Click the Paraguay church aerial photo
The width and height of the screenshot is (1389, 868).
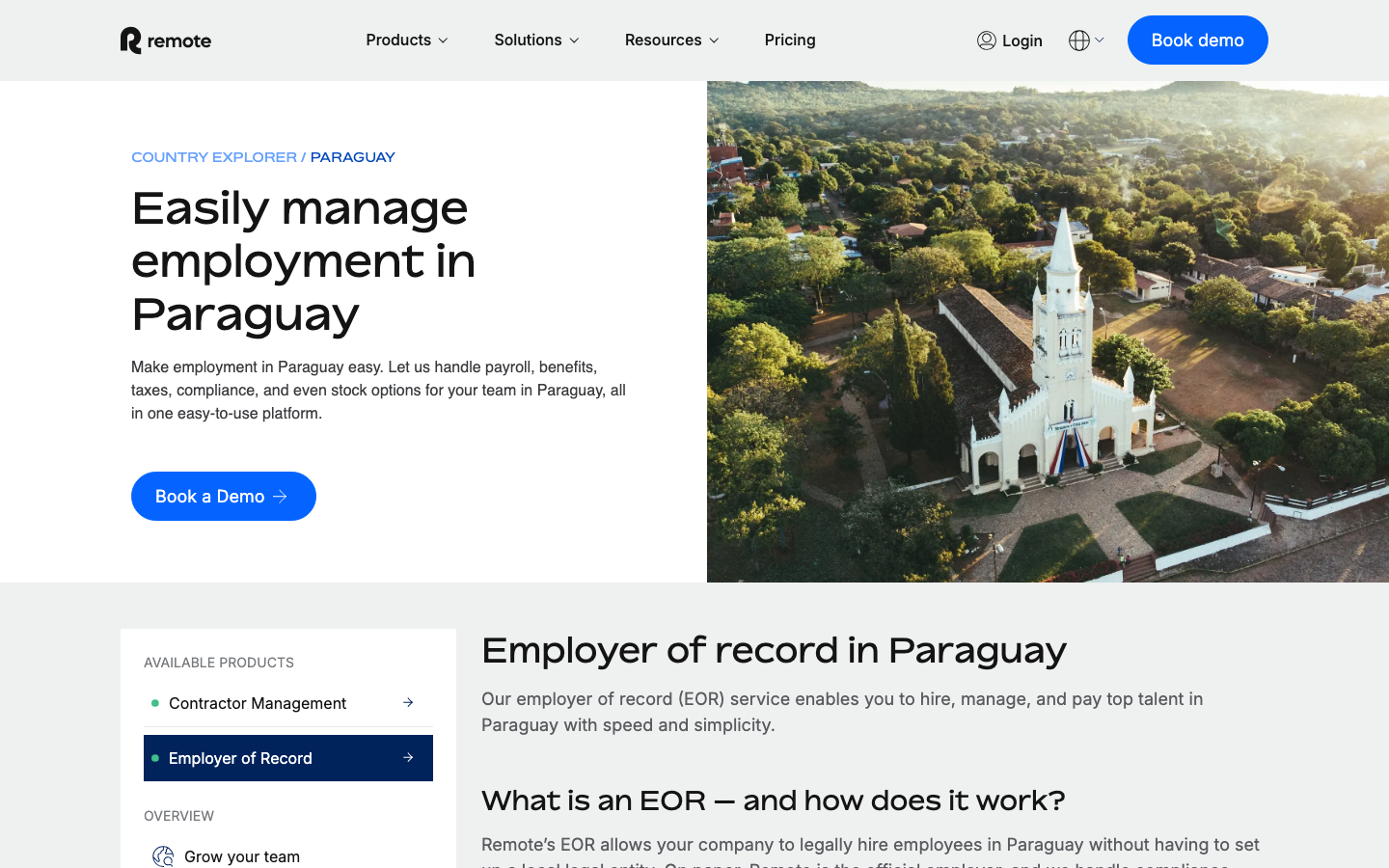(1048, 332)
